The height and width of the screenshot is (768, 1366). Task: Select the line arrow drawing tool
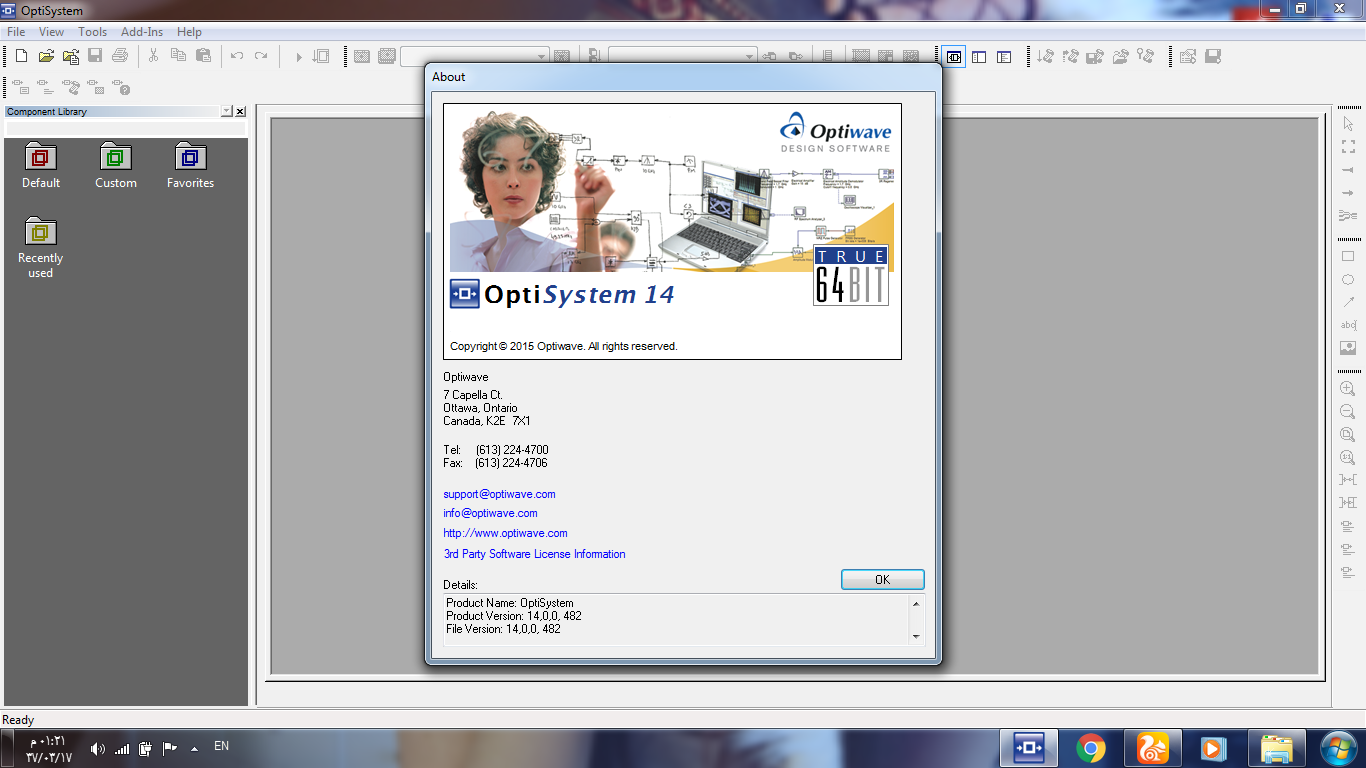tap(1348, 302)
